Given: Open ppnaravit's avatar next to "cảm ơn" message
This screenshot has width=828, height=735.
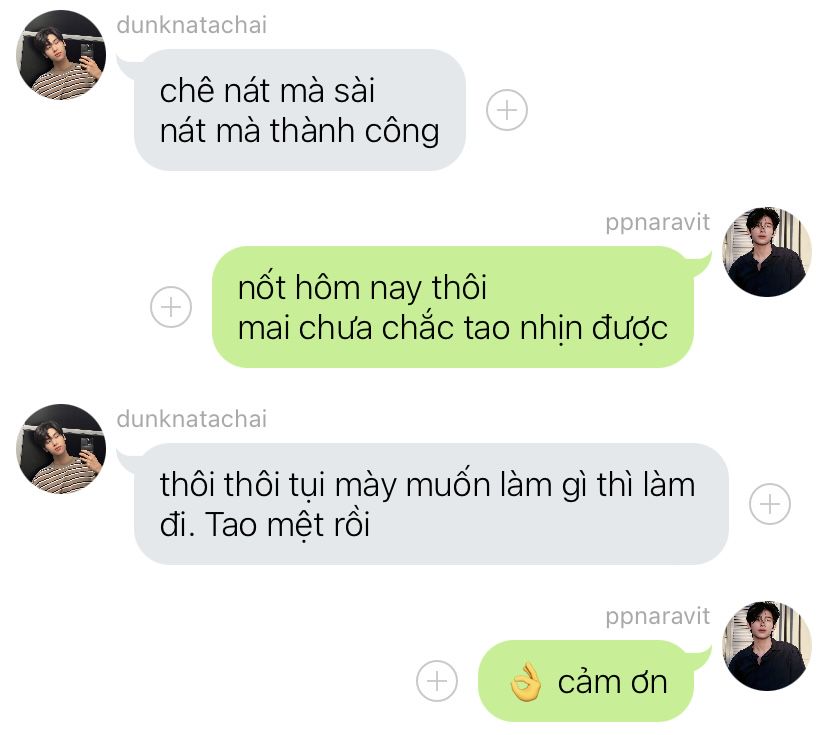Looking at the screenshot, I should click(x=767, y=646).
